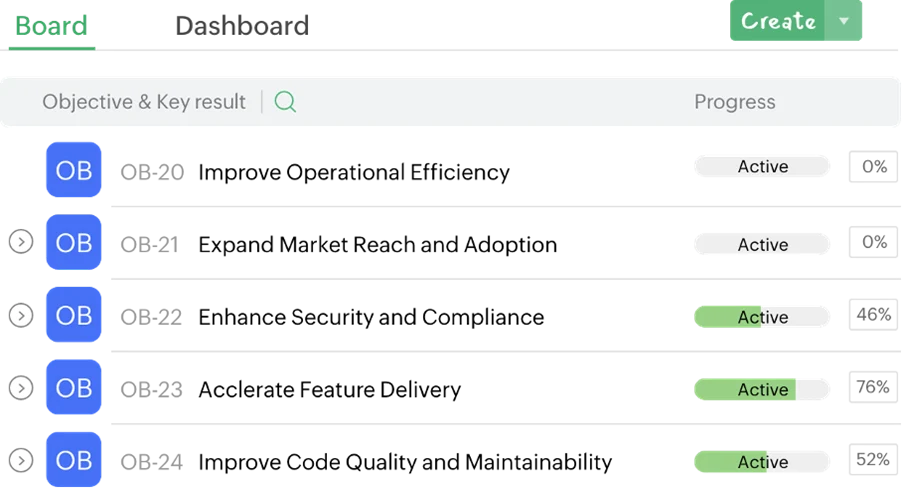Click the fourth row's OB objective icon
Screen dimensions: 902x488
[x=73, y=388]
